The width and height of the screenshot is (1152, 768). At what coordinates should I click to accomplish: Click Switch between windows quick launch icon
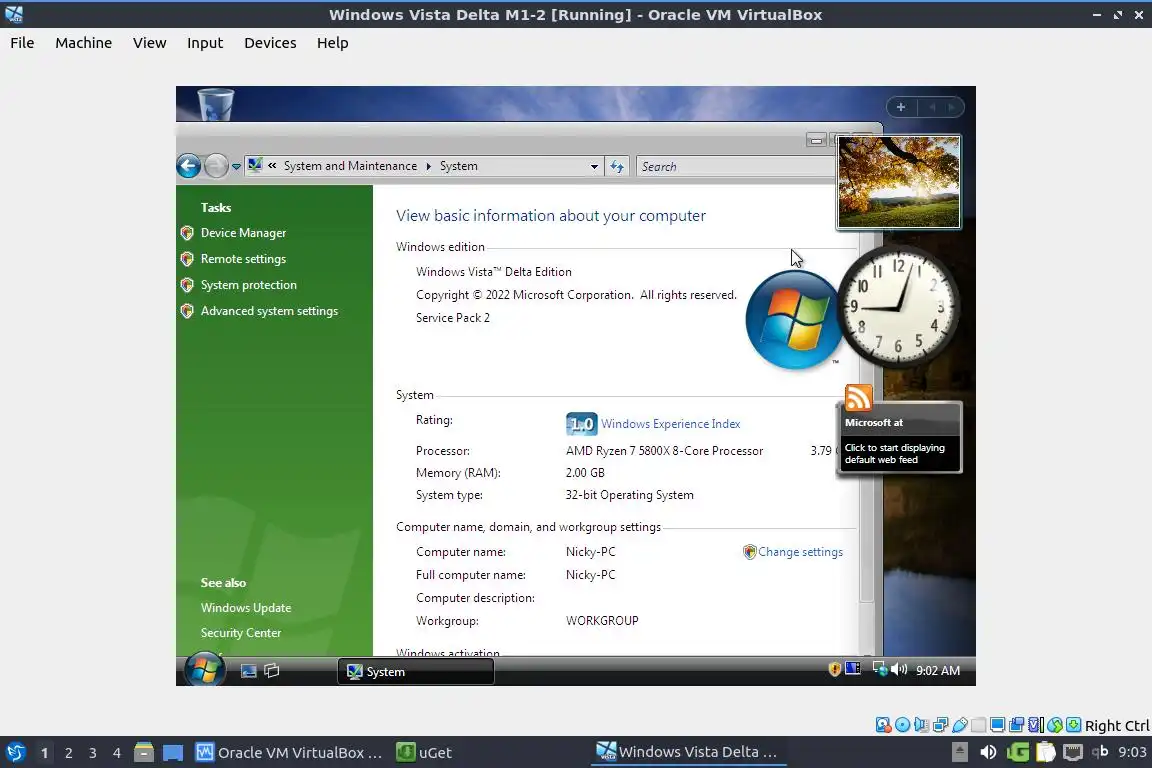pos(272,671)
